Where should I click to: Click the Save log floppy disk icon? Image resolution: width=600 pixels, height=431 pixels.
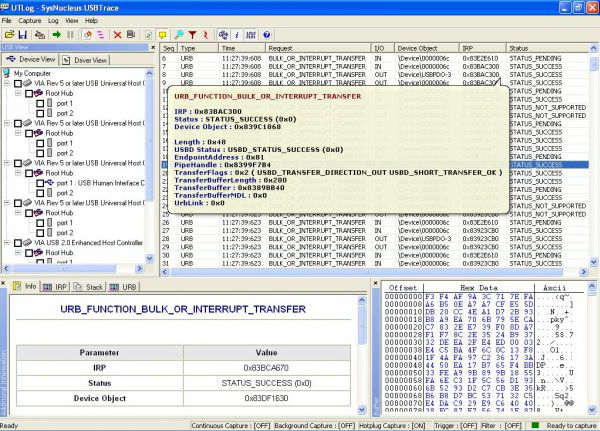pos(23,33)
